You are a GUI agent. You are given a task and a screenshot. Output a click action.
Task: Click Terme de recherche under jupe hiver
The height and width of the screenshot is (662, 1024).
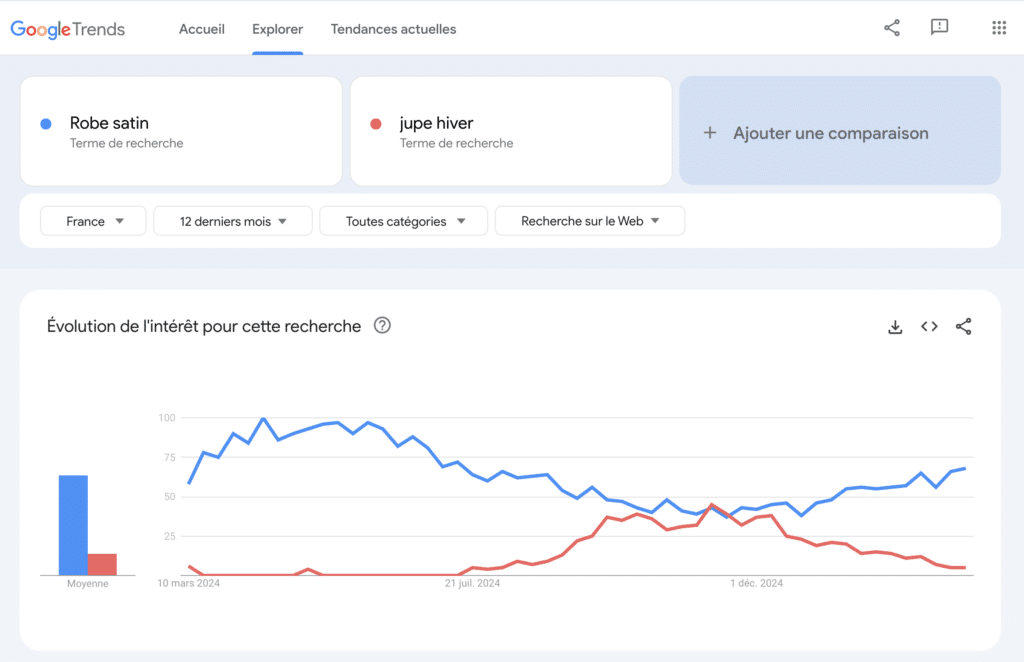pos(456,143)
